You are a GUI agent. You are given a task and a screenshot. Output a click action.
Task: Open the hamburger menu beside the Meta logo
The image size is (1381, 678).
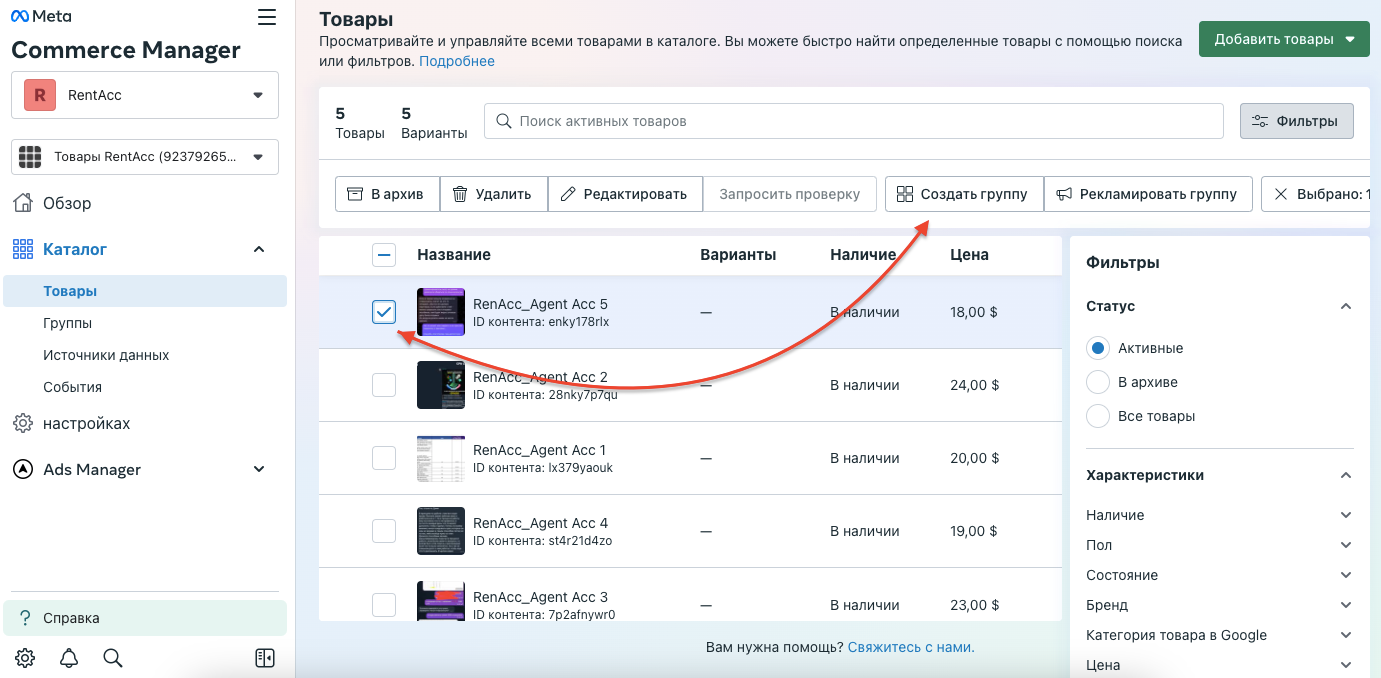coord(267,17)
